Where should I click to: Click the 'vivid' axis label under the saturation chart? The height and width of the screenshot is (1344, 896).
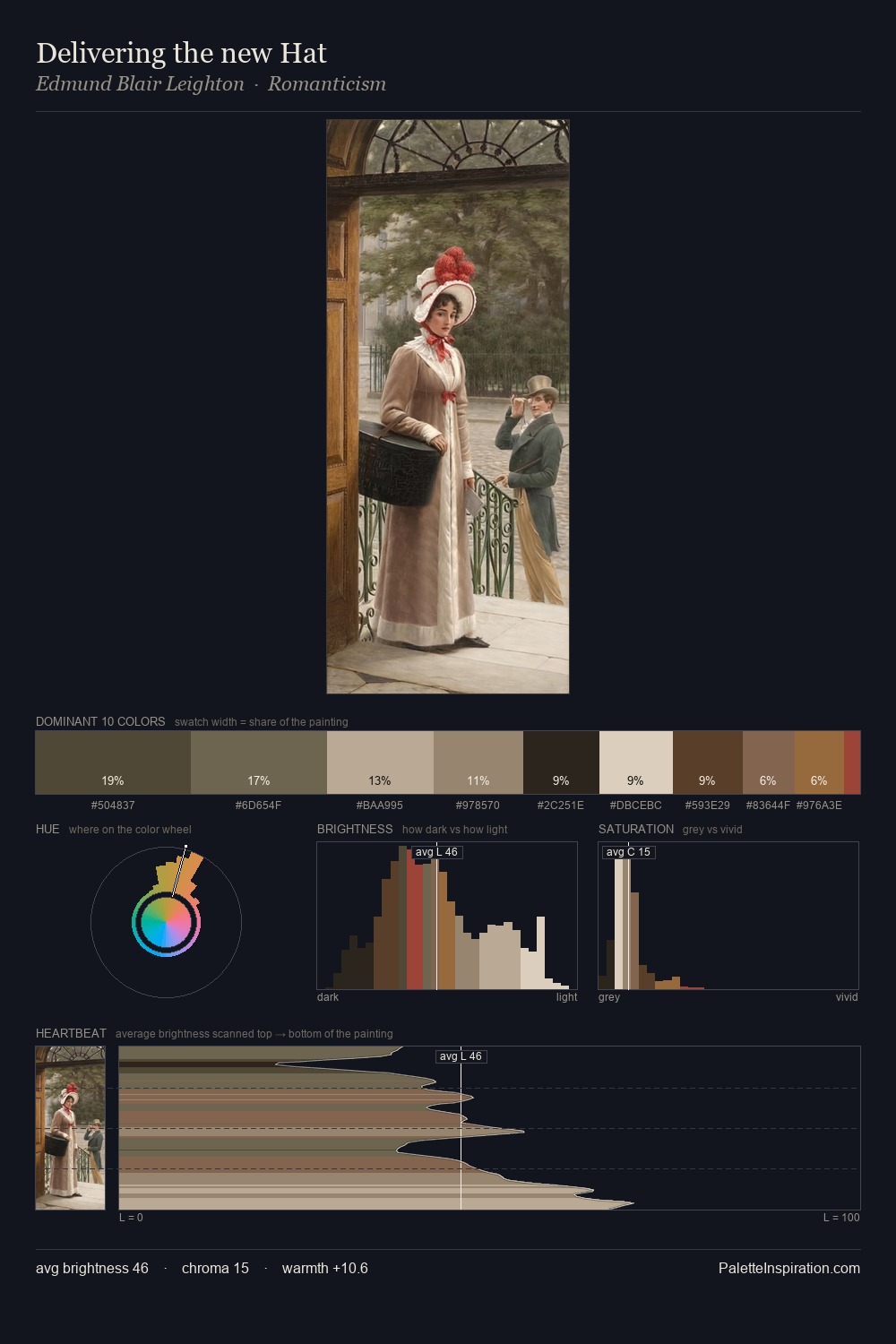coord(847,997)
